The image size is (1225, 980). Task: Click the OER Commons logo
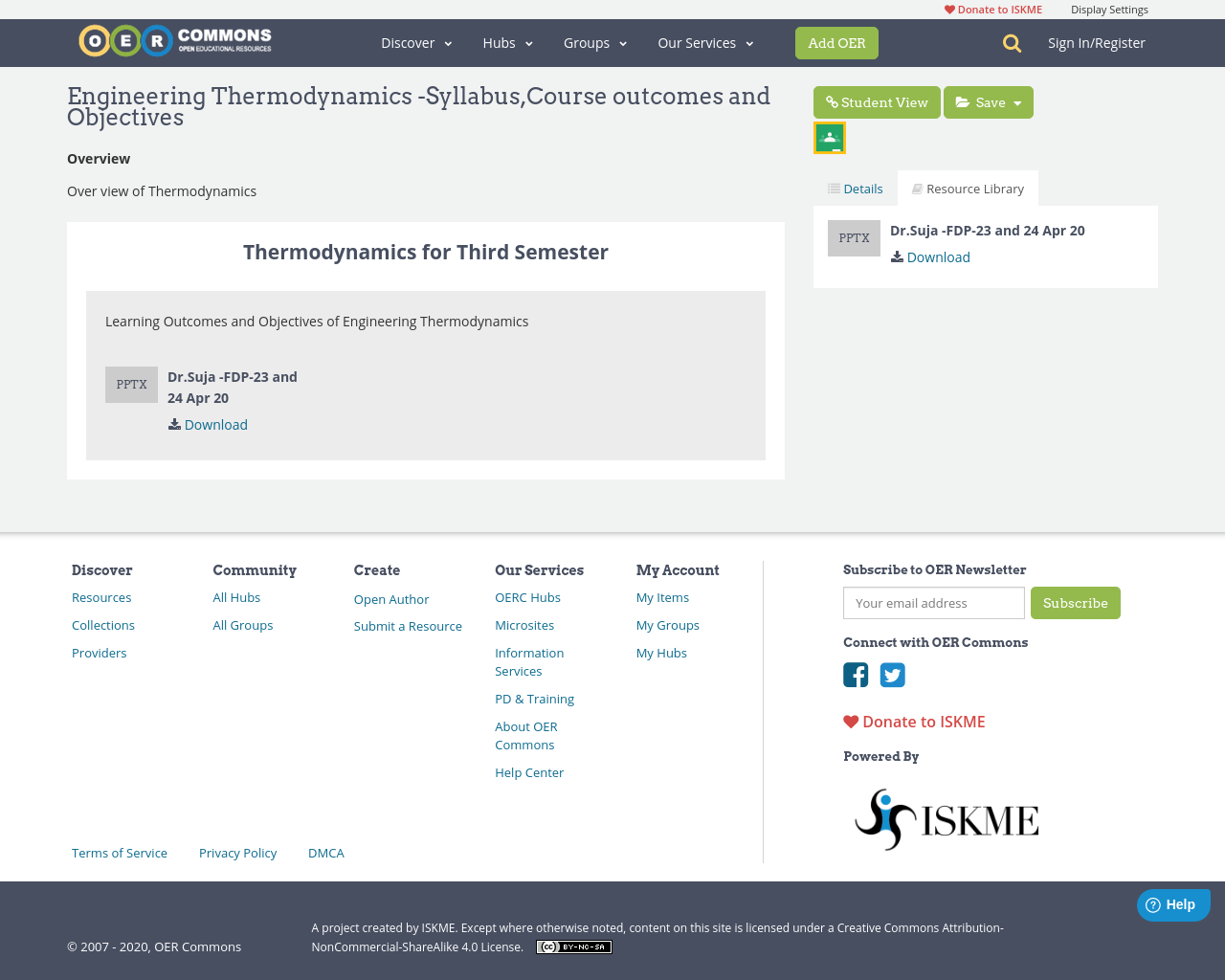coord(174,39)
